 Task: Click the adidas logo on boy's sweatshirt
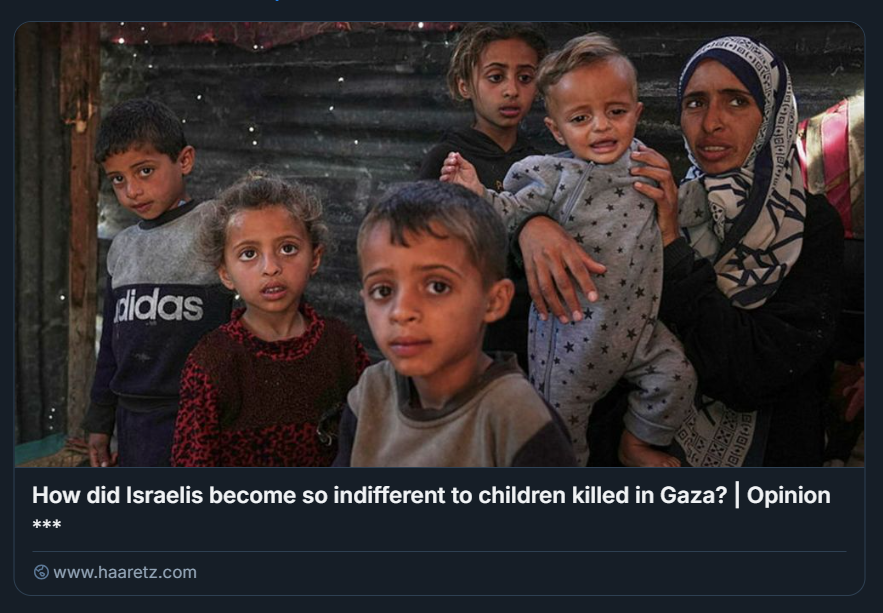[158, 306]
